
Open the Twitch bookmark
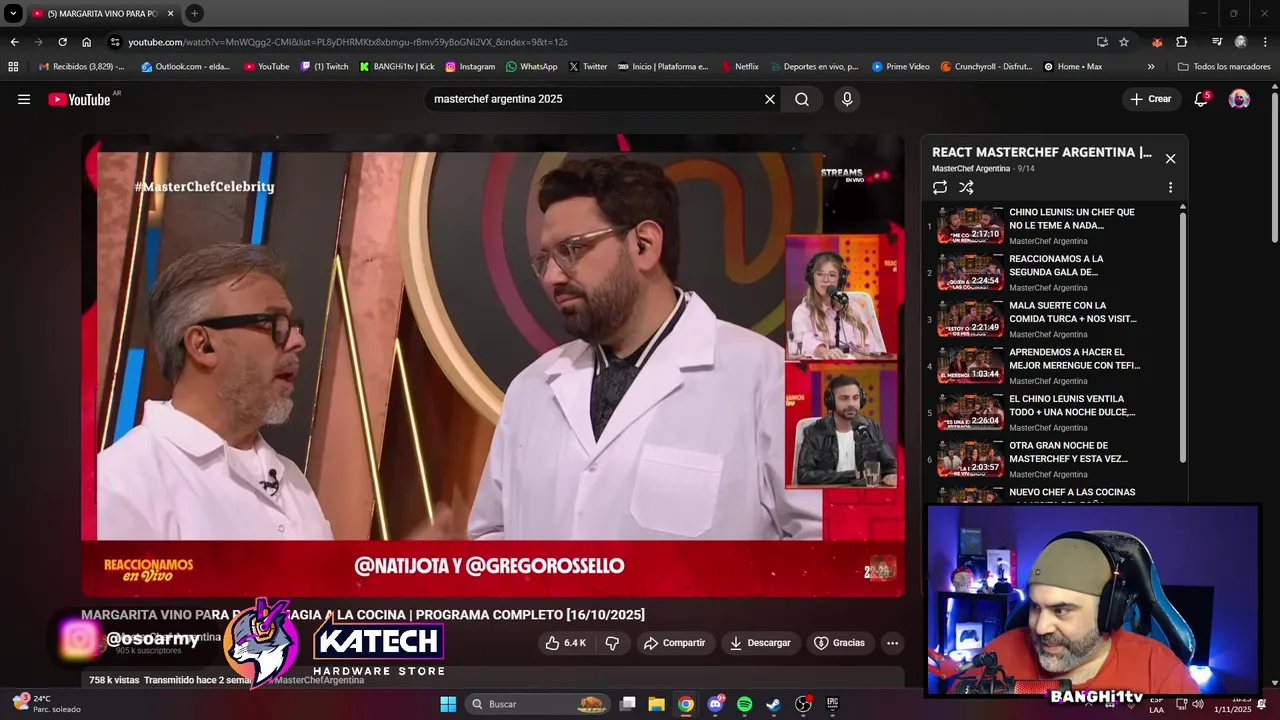pos(325,67)
